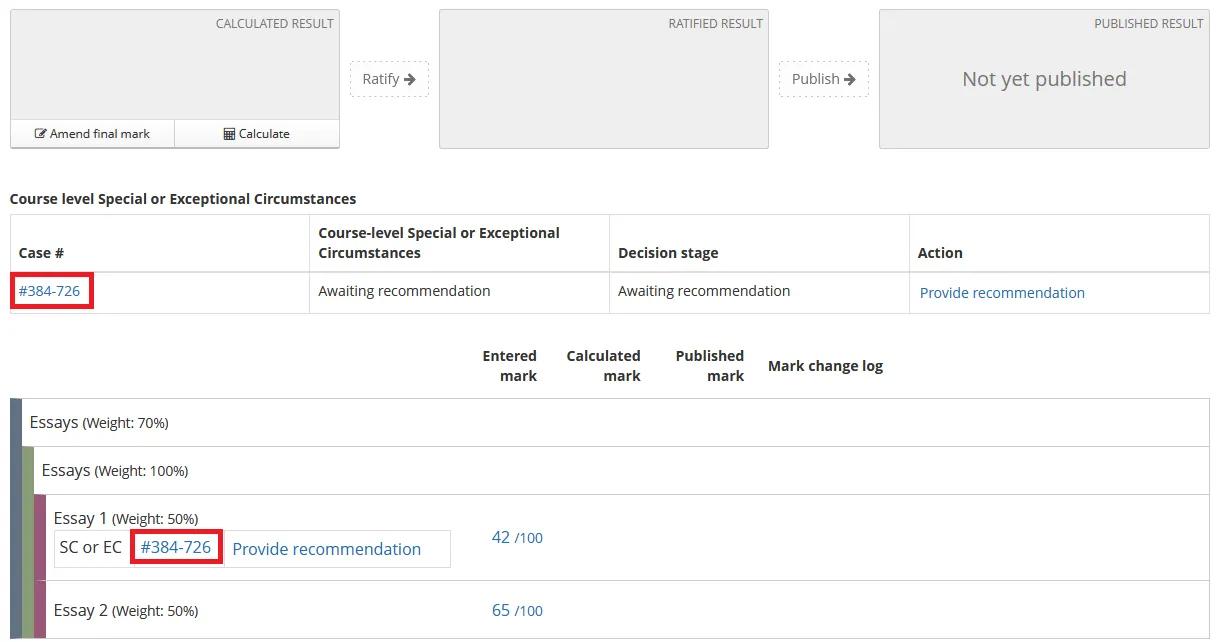Click the Ratify arrow button

(x=389, y=79)
